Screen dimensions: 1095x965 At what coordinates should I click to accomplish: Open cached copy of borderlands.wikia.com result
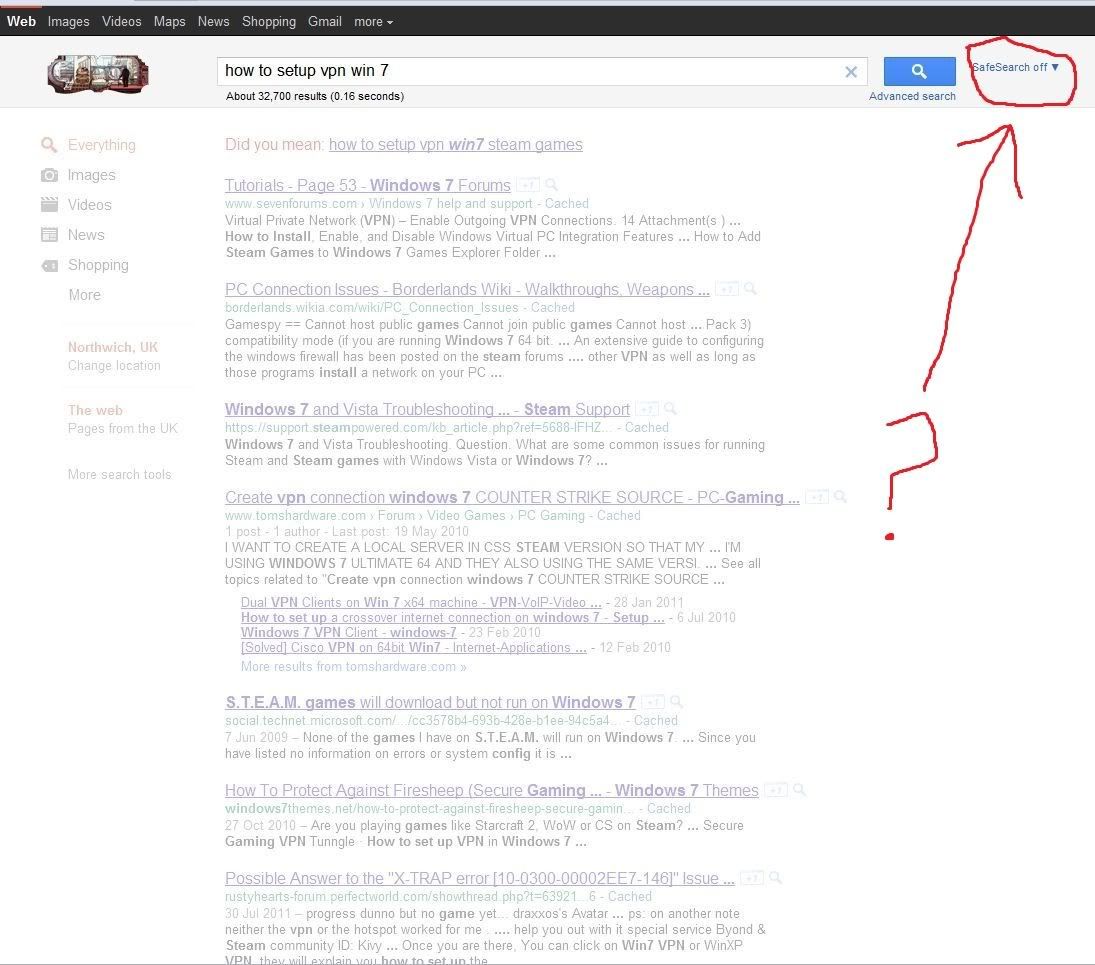[x=552, y=307]
